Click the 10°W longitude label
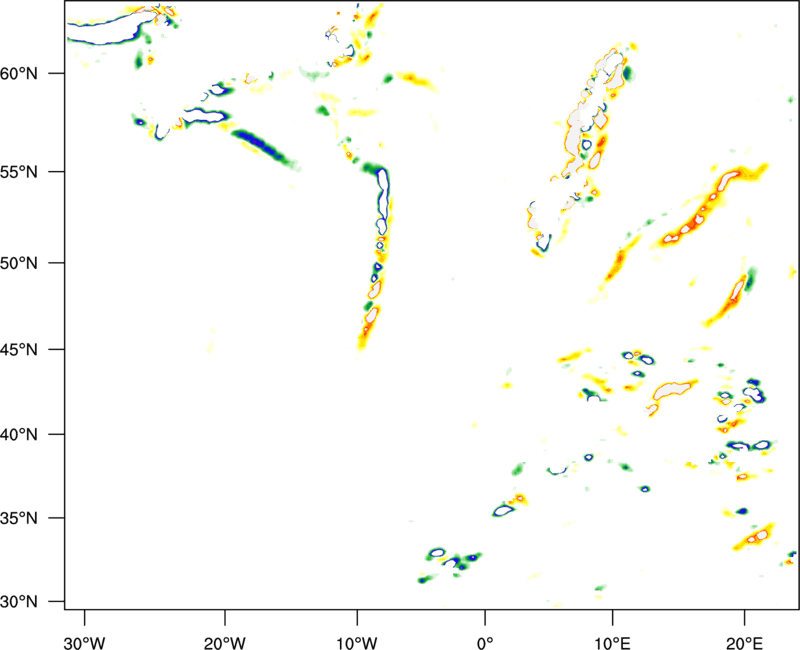This screenshot has width=800, height=650. pyautogui.click(x=356, y=643)
